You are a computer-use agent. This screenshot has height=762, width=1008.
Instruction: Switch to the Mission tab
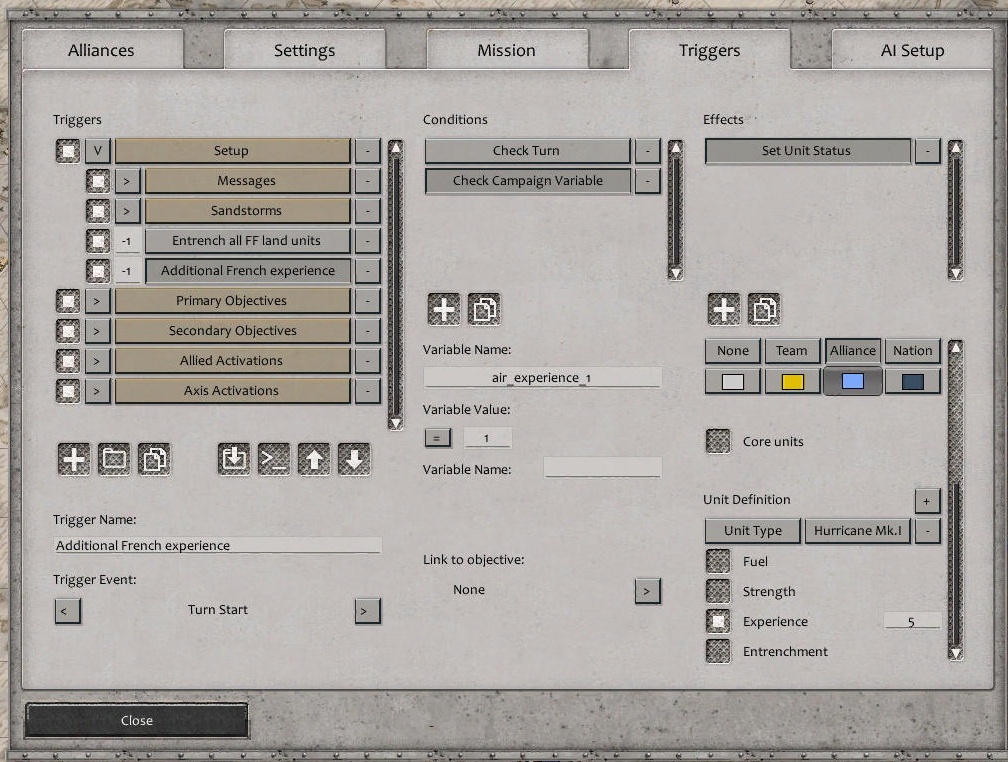coord(506,50)
